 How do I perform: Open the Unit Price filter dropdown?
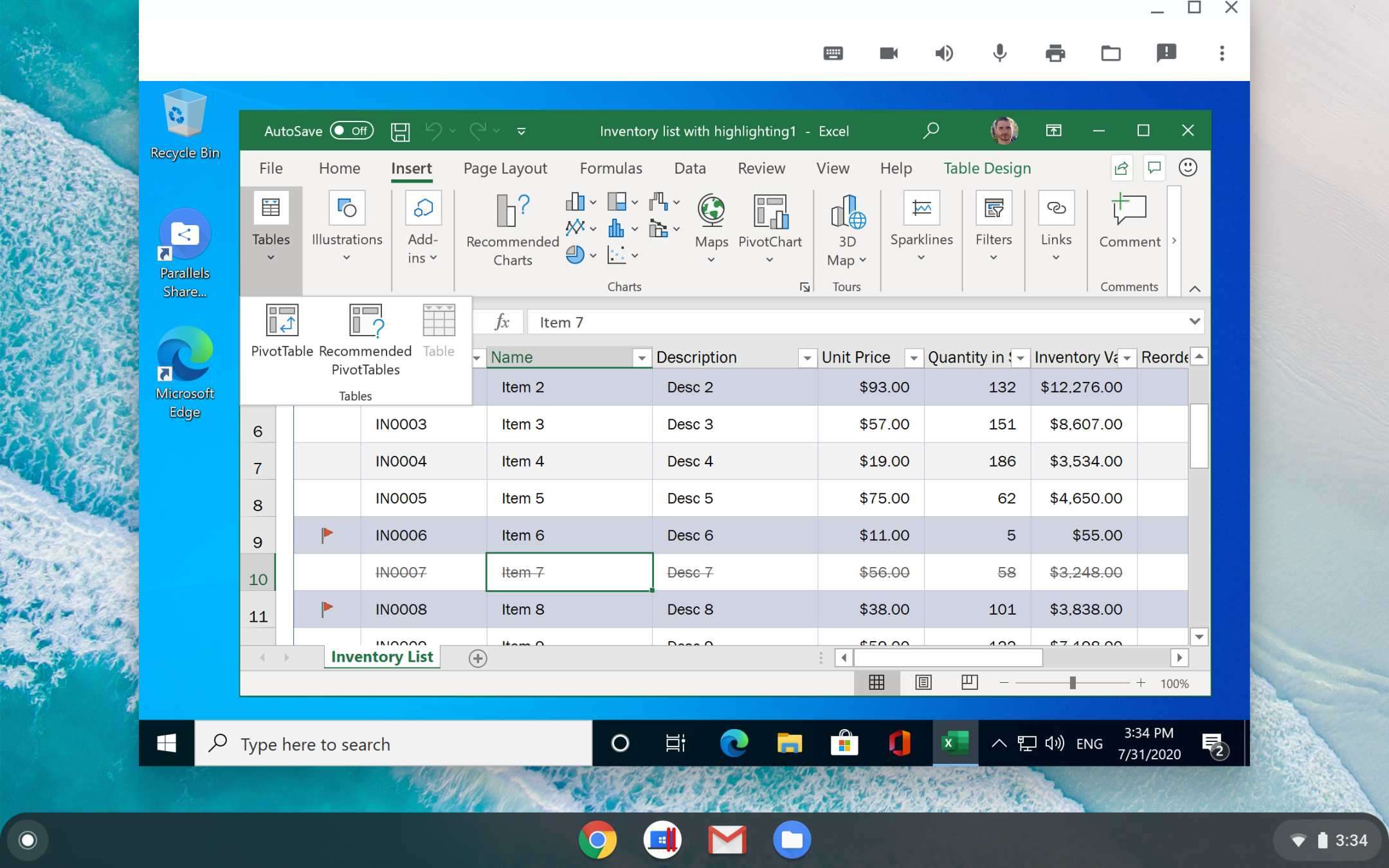click(913, 358)
